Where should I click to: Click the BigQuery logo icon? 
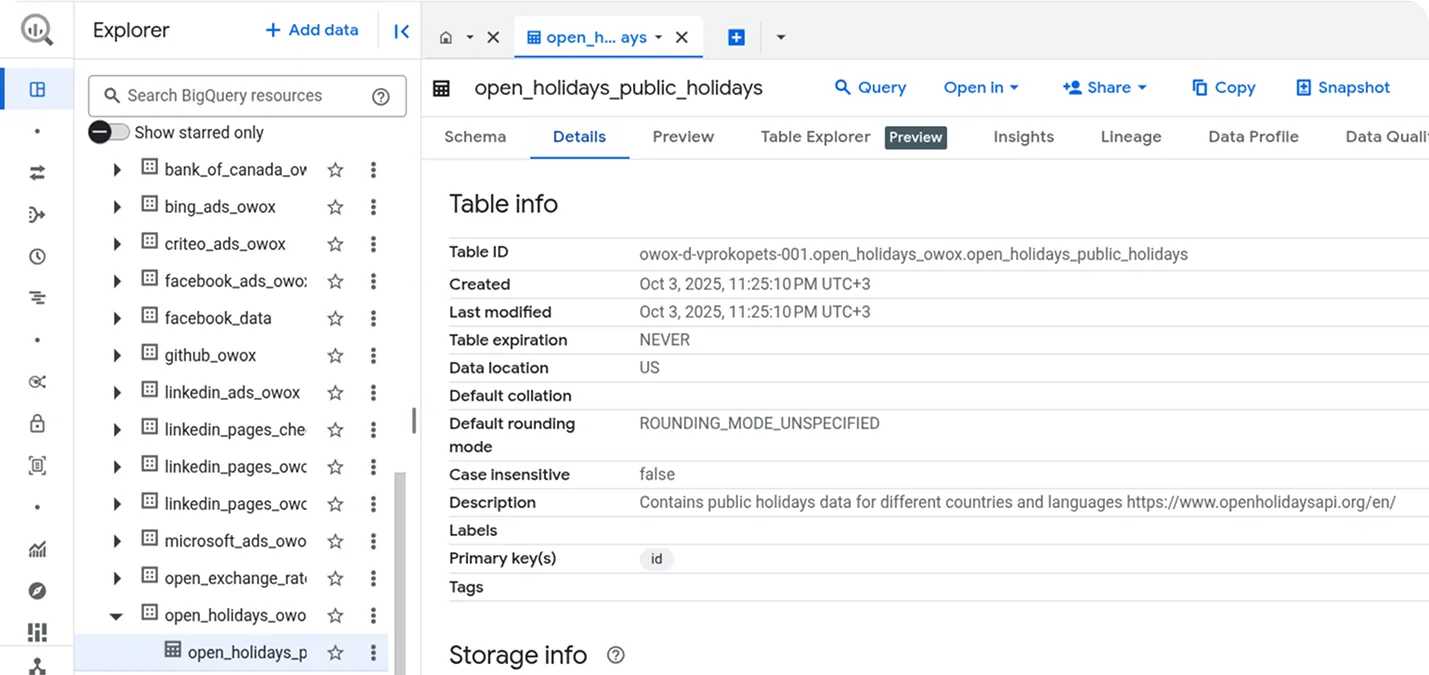[x=37, y=31]
